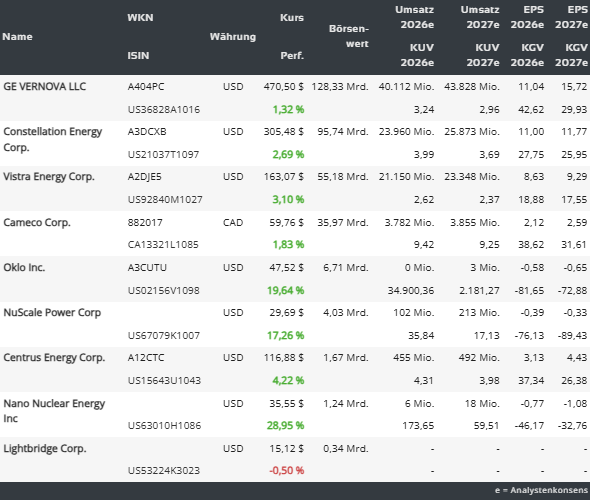Viewport: 590px width, 500px height.
Task: Select WKN A3CUTU
Action: (147, 267)
